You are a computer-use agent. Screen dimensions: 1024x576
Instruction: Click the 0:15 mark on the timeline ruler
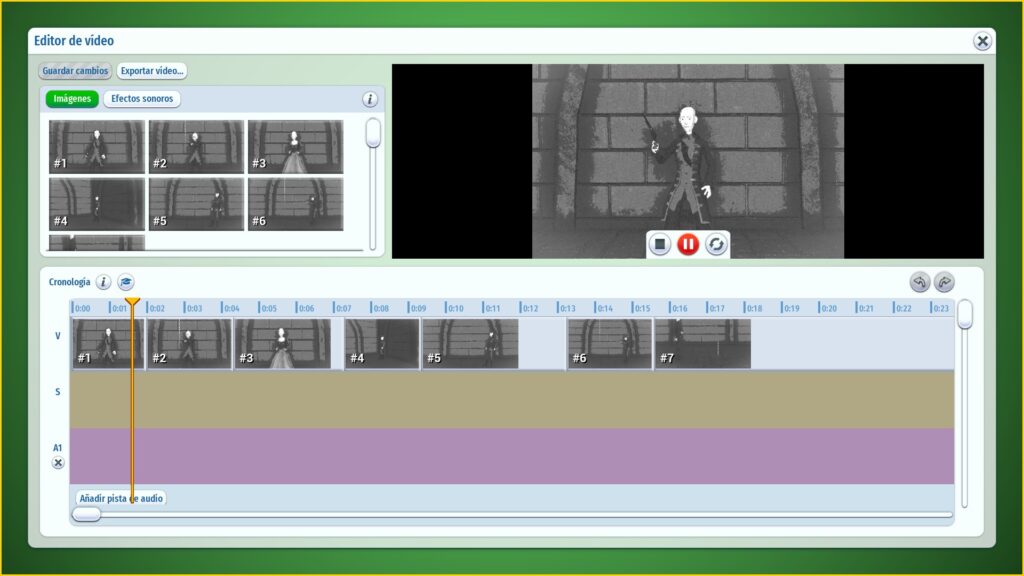tap(641, 308)
